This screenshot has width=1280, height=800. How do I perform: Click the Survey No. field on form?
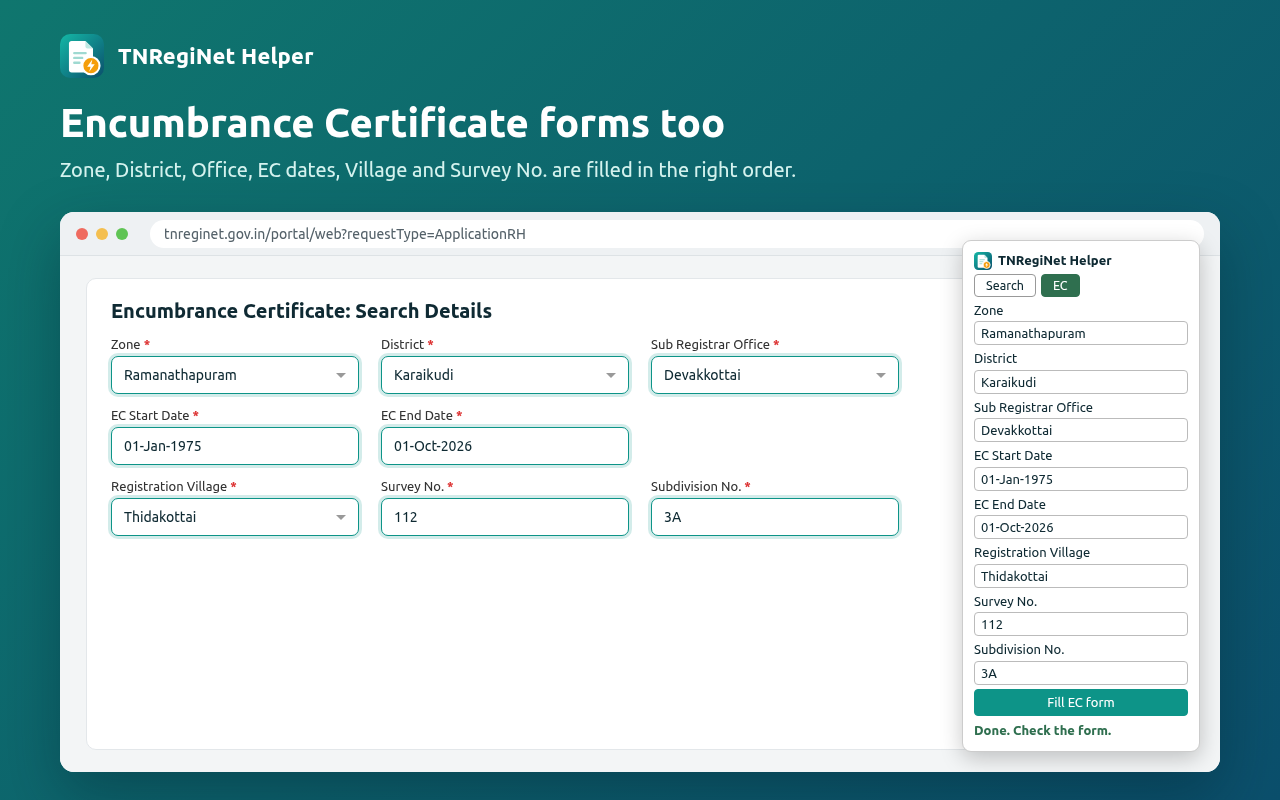pyautogui.click(x=505, y=517)
